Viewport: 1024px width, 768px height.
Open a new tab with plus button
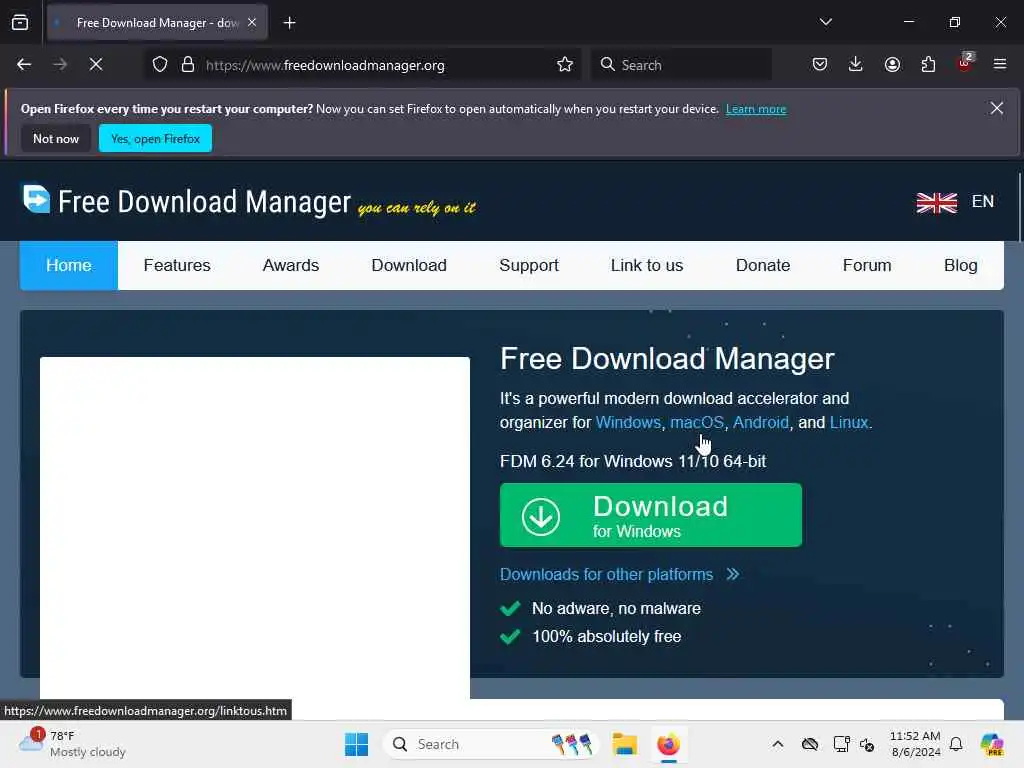pyautogui.click(x=289, y=23)
